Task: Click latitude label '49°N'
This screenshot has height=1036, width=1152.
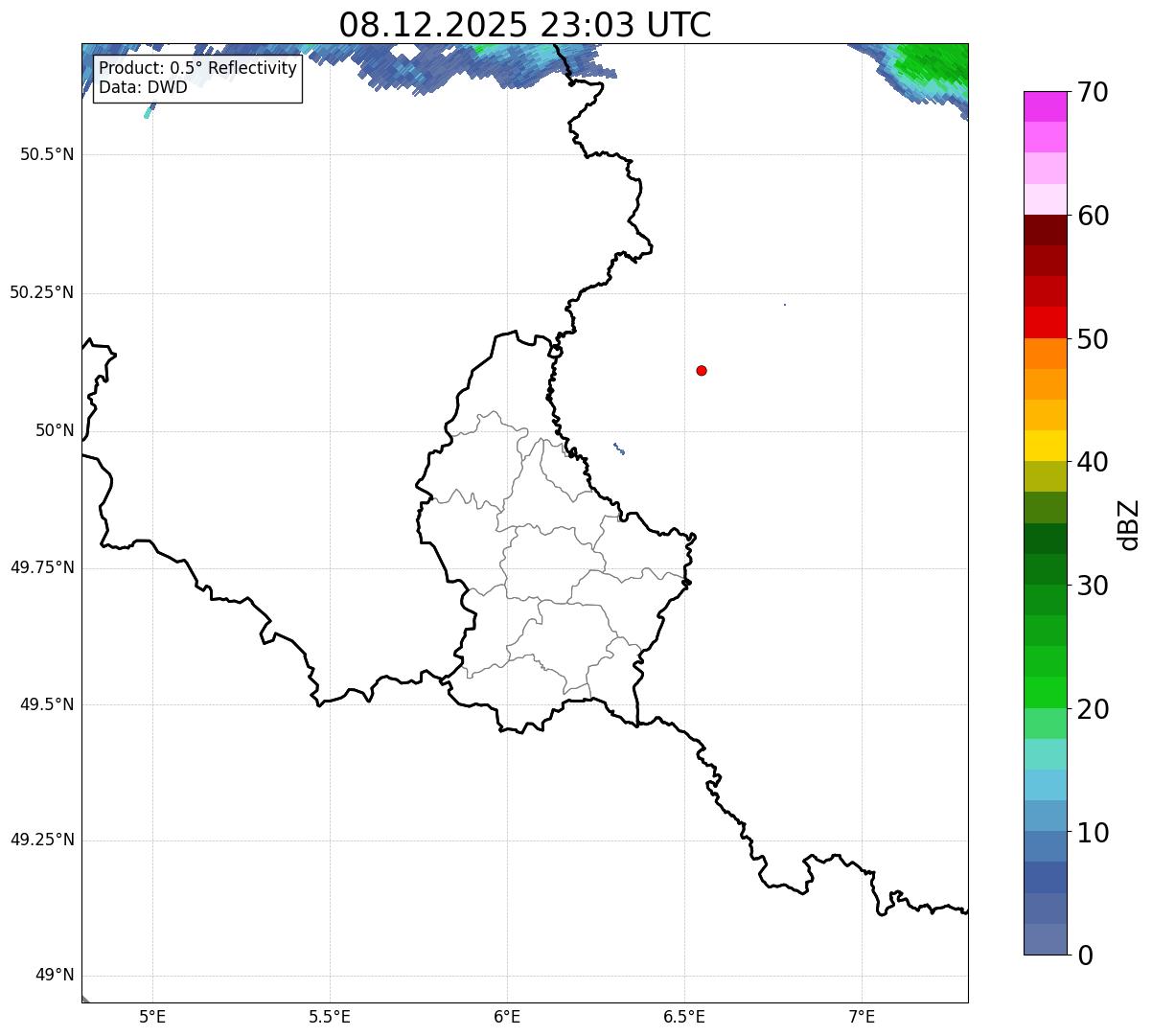Action: tap(55, 976)
